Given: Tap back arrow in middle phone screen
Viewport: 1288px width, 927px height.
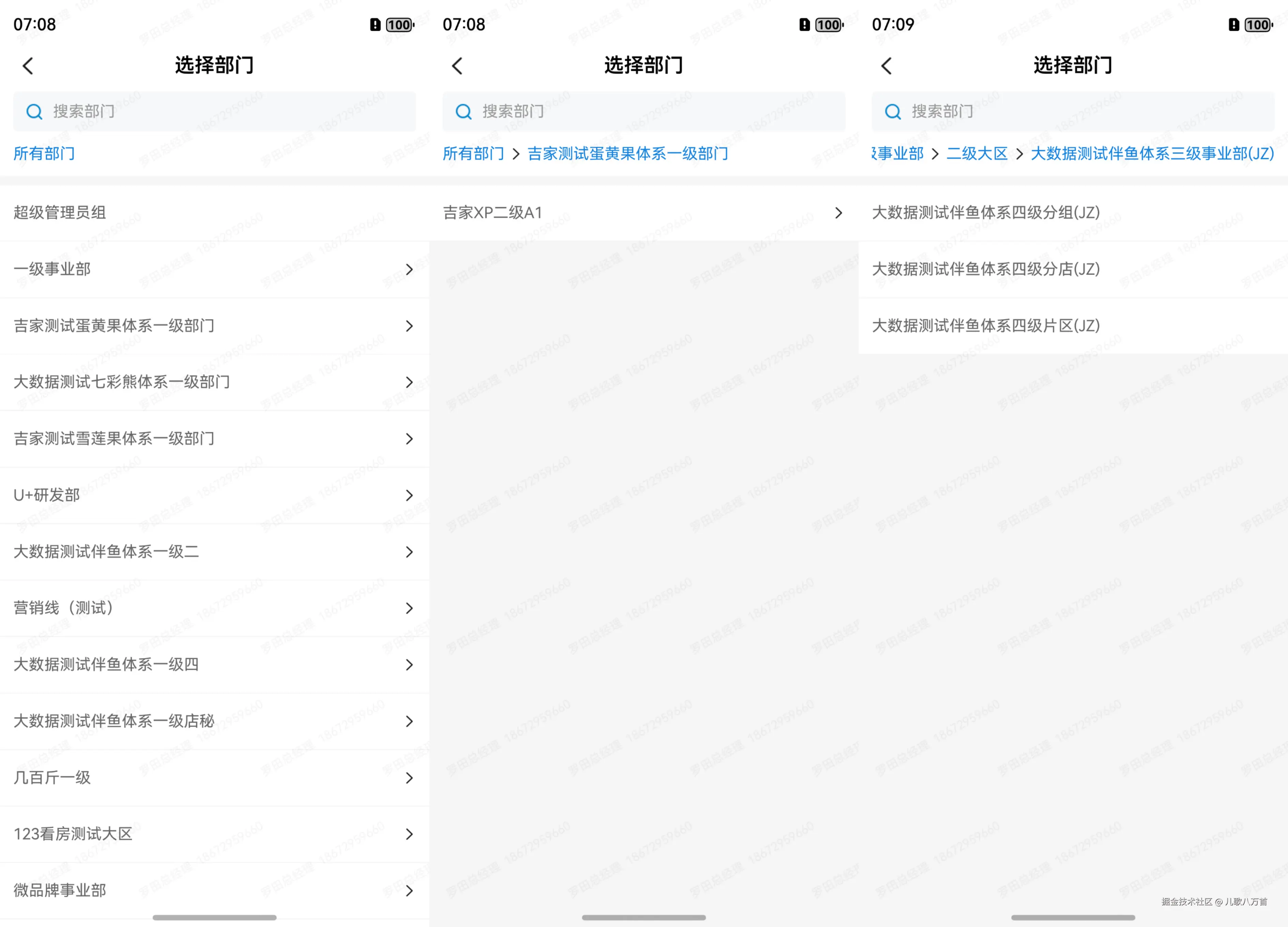Looking at the screenshot, I should [x=457, y=66].
